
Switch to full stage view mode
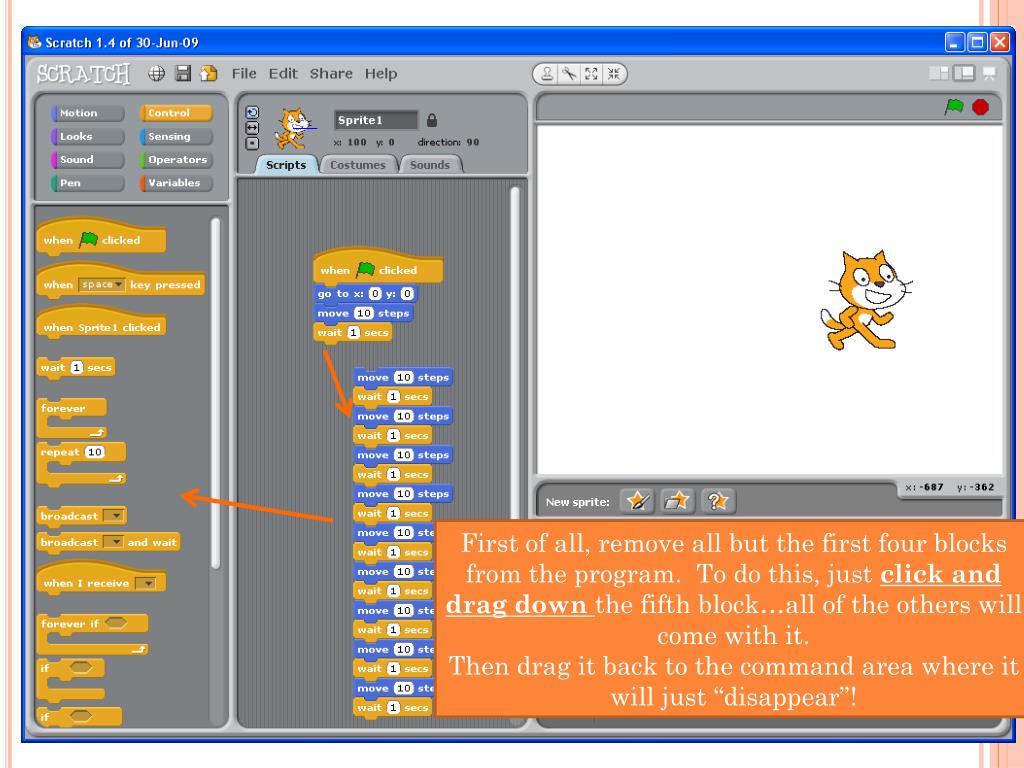(x=964, y=73)
